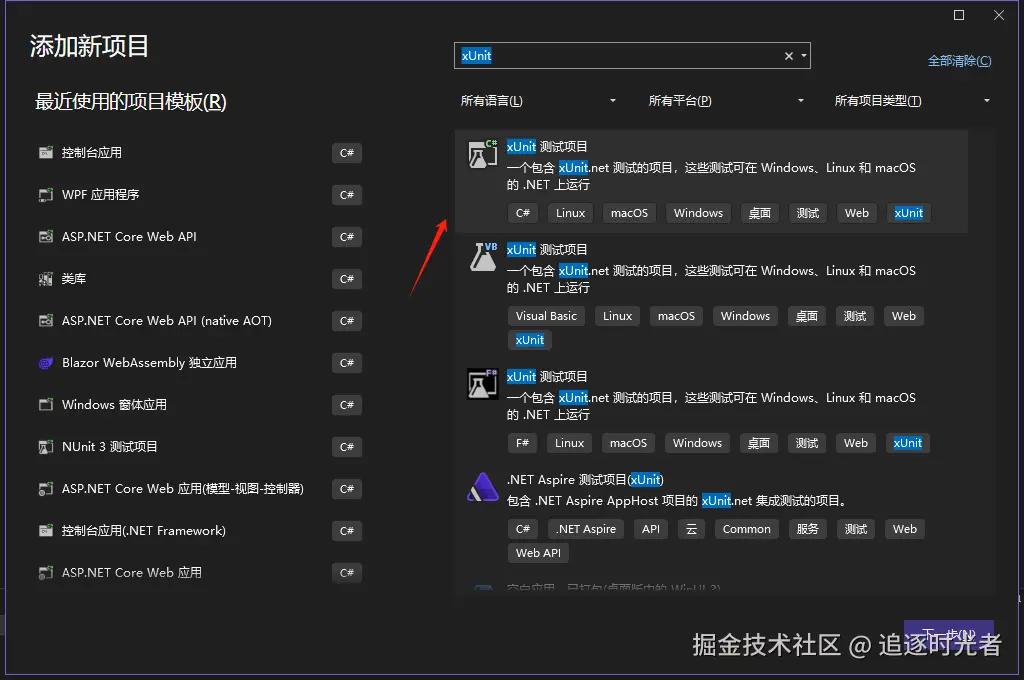
Task: Click the C# tag beside 类库
Action: 347,279
